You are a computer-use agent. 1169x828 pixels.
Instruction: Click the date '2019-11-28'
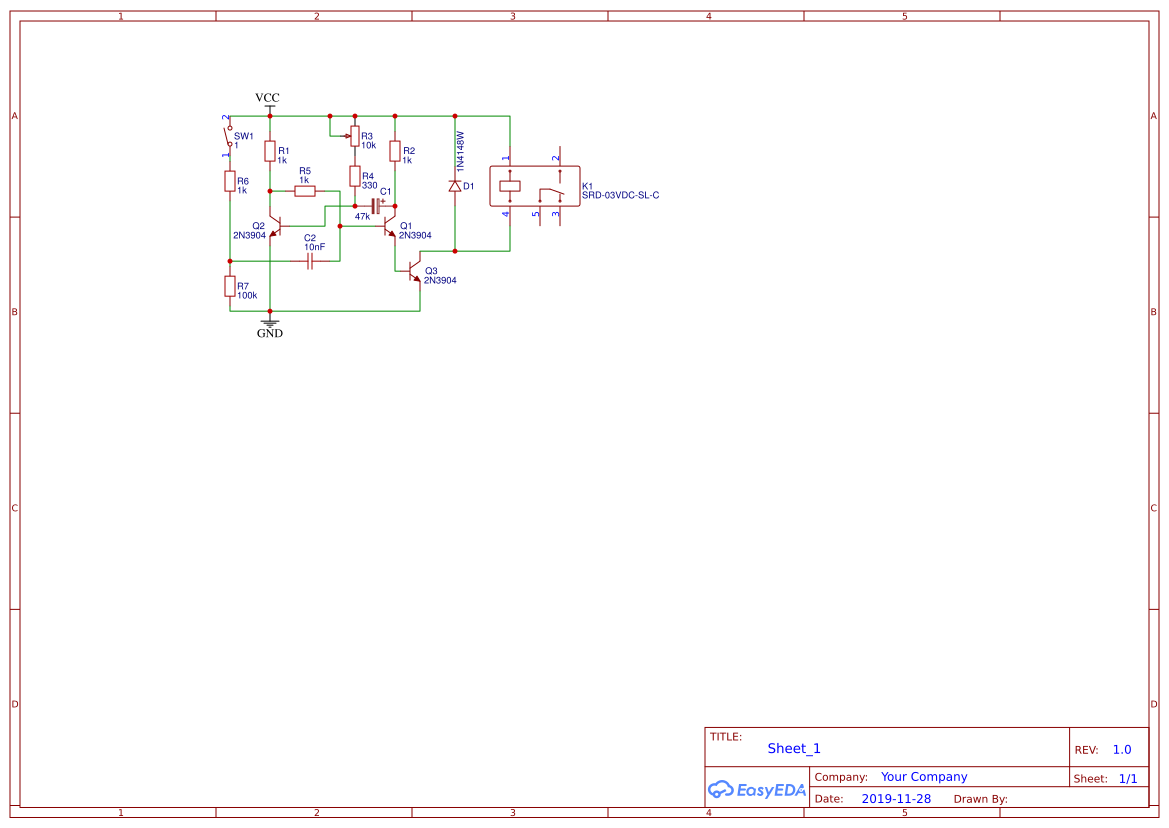coord(896,798)
